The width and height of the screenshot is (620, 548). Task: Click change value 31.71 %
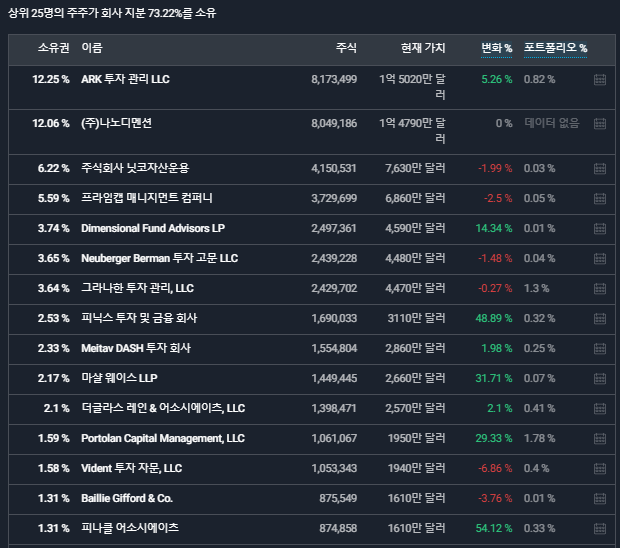pos(494,378)
